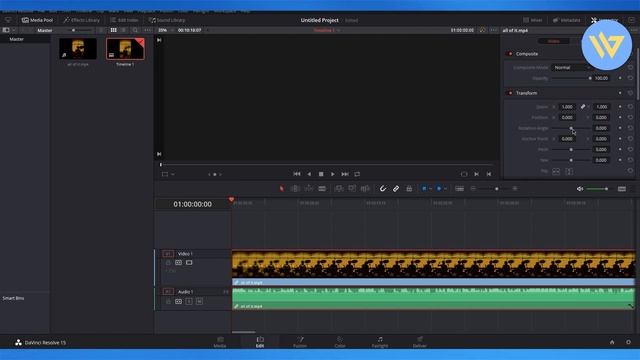Click the Overwrite clip icon
The image size is (640, 360).
352,189
